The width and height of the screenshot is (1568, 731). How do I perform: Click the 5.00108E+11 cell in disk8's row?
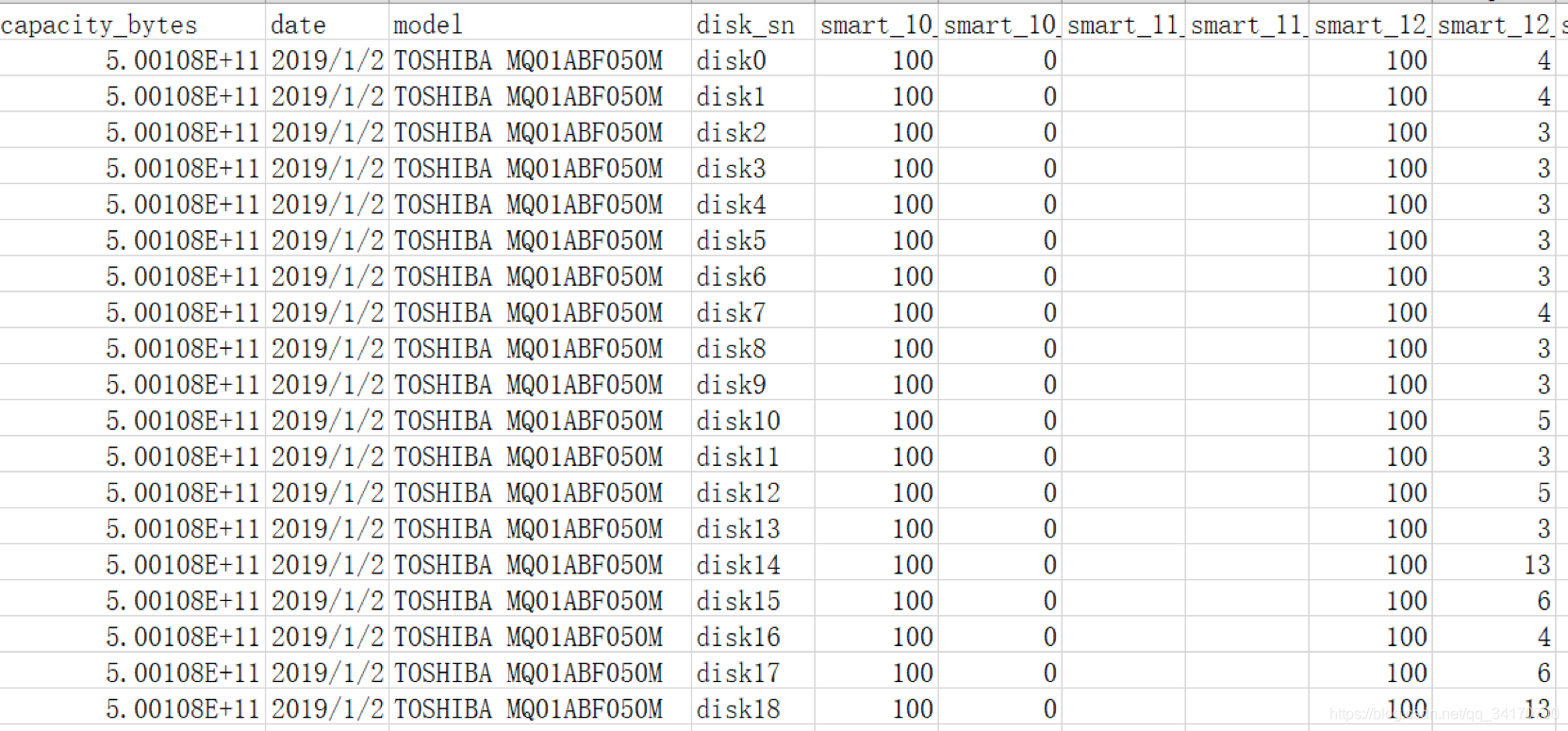click(132, 348)
